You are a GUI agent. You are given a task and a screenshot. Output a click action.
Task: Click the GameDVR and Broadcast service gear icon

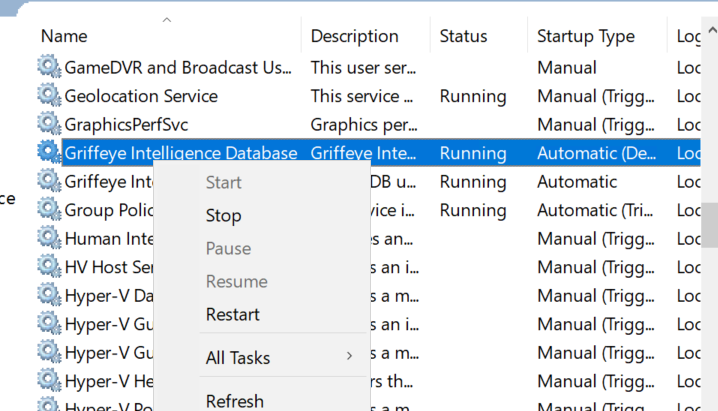tap(49, 68)
